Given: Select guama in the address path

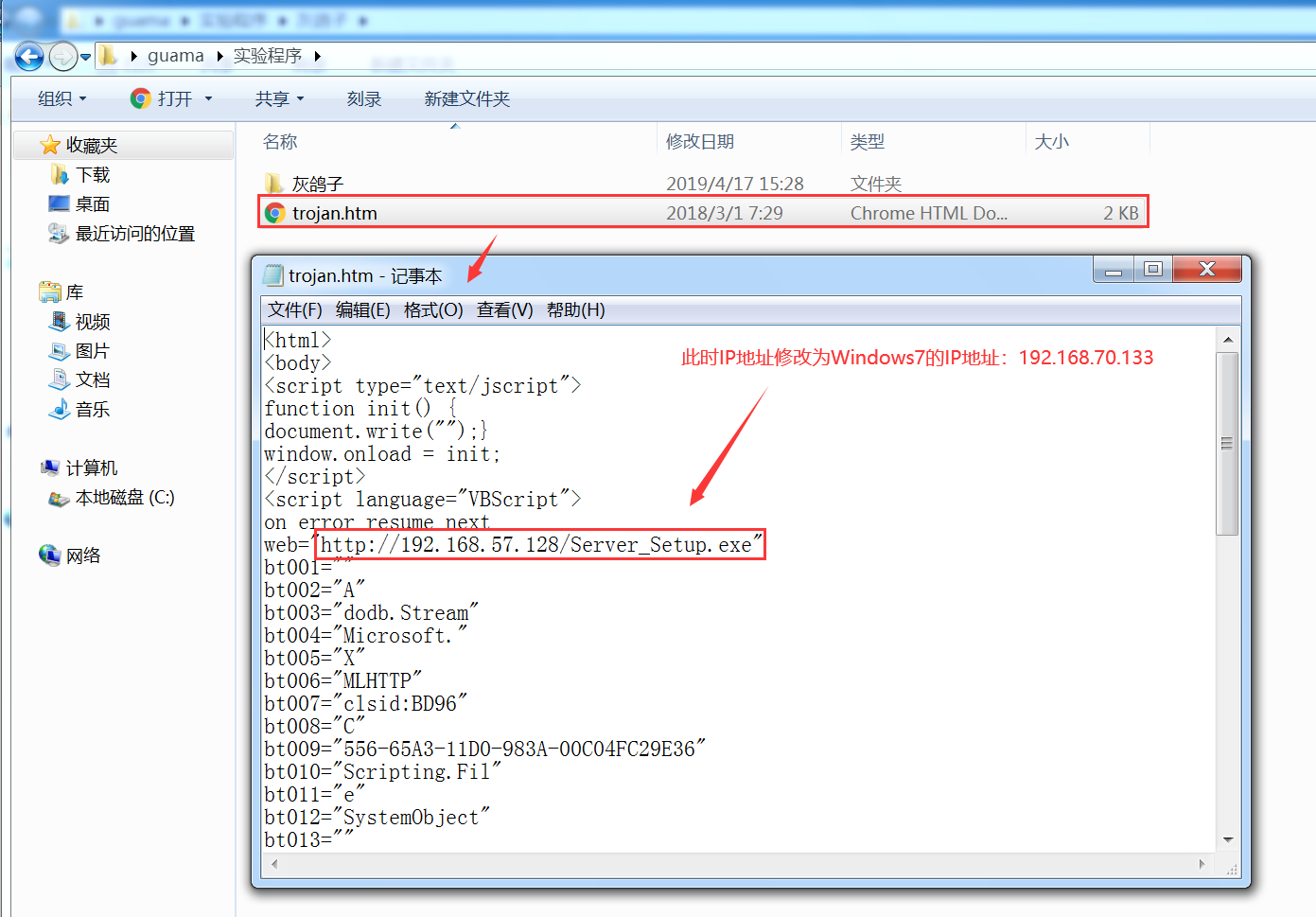Looking at the screenshot, I should (x=175, y=56).
